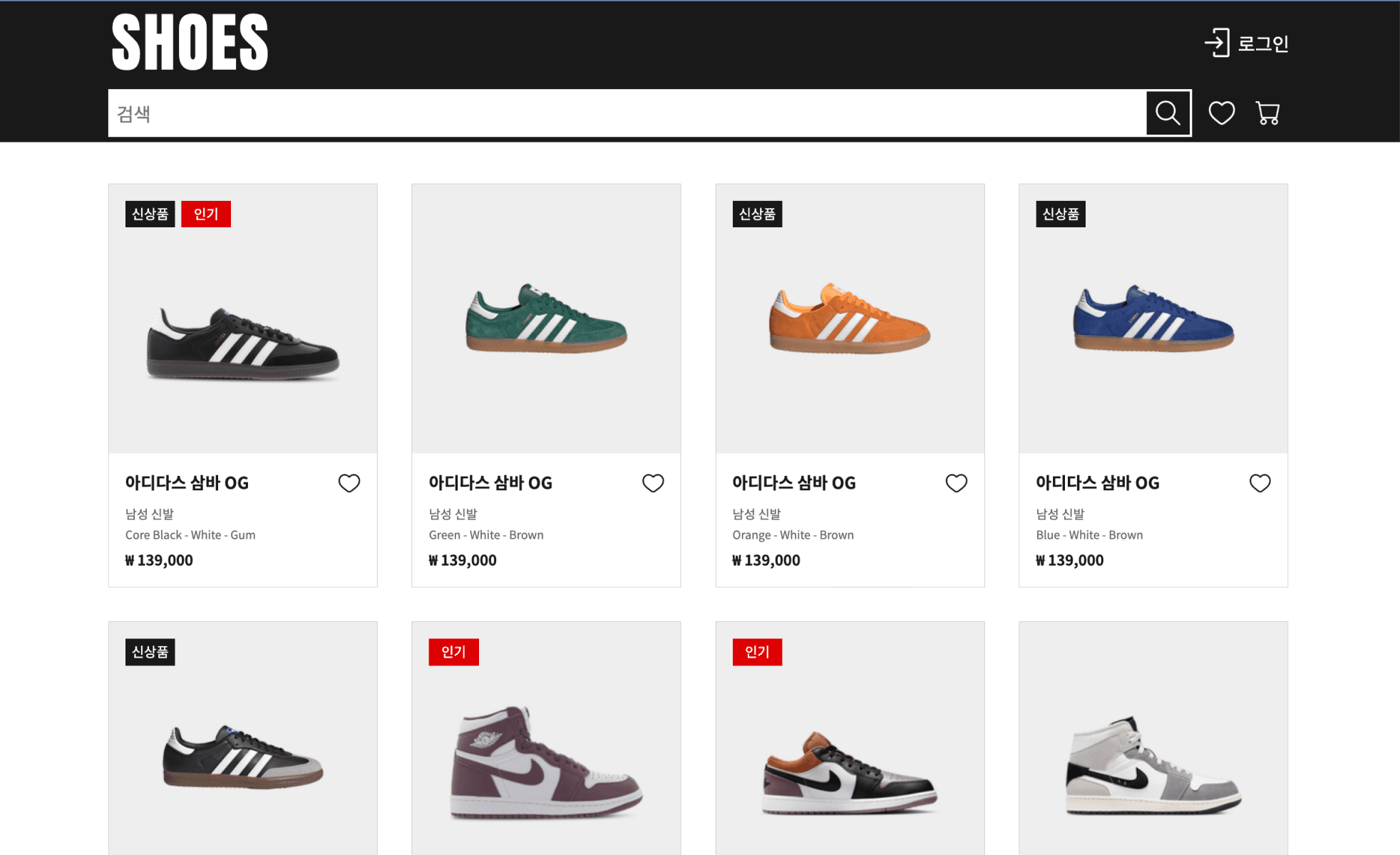1400x855 pixels.
Task: Favorite the Core Black Samba OG shoe
Action: 349,483
